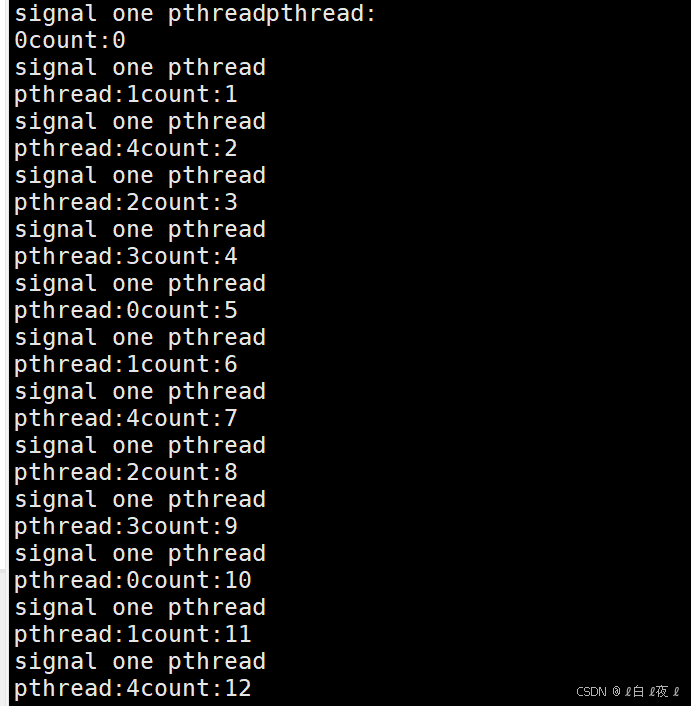The height and width of the screenshot is (706, 691).
Task: Click the 'pthread:1count:11' line
Action: coord(133,636)
